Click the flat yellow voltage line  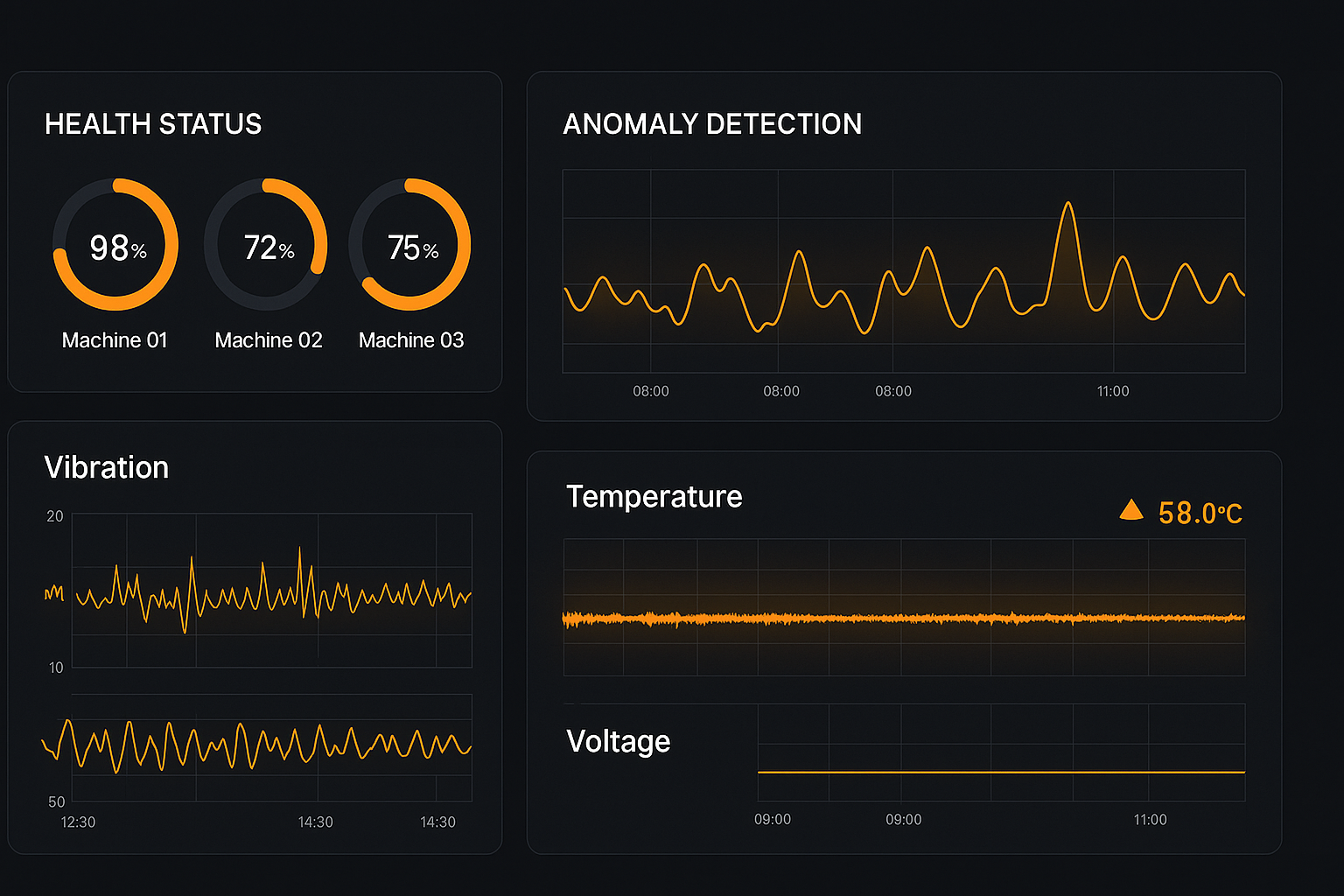[1001, 772]
